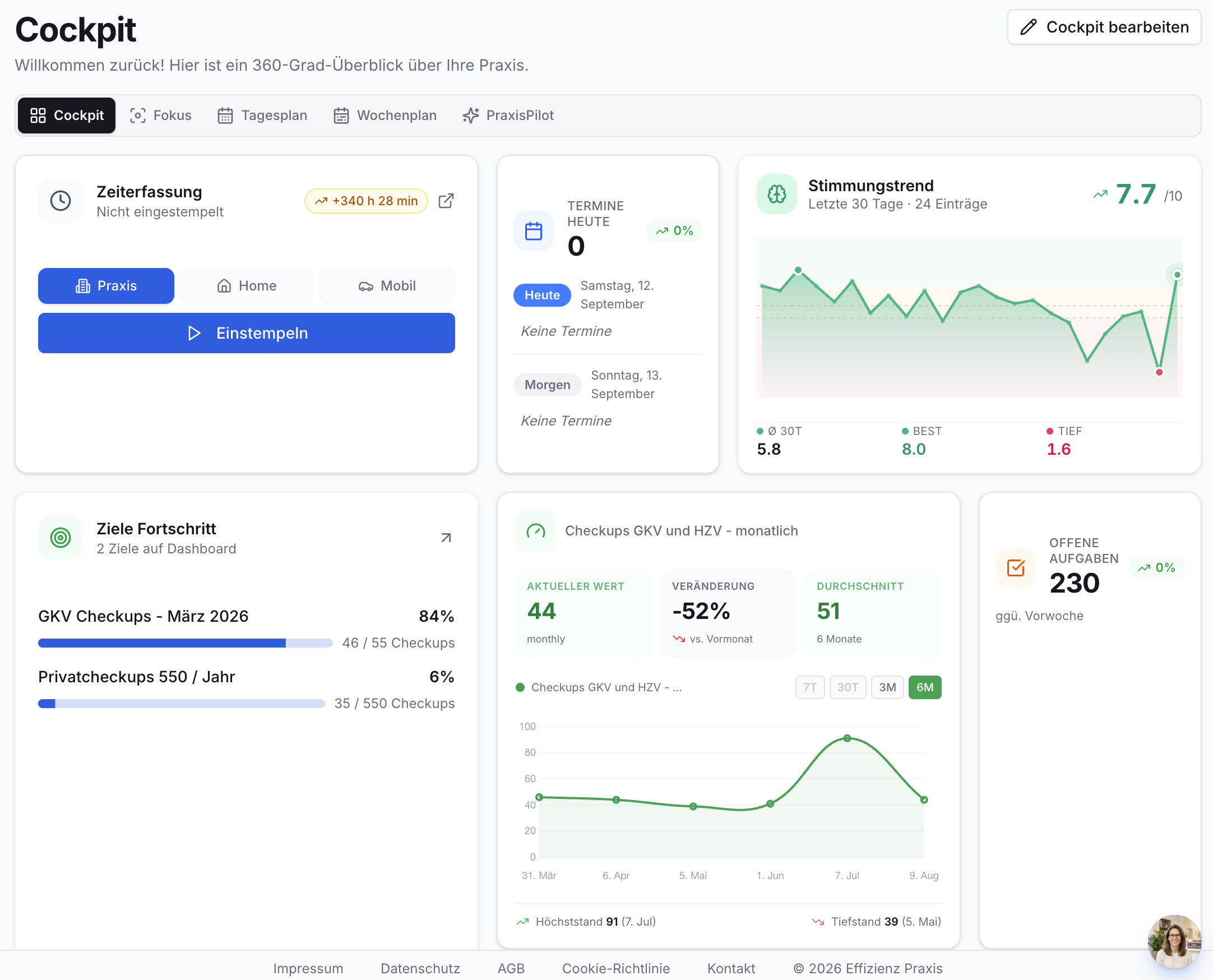Open the AGB footer link

pos(511,968)
